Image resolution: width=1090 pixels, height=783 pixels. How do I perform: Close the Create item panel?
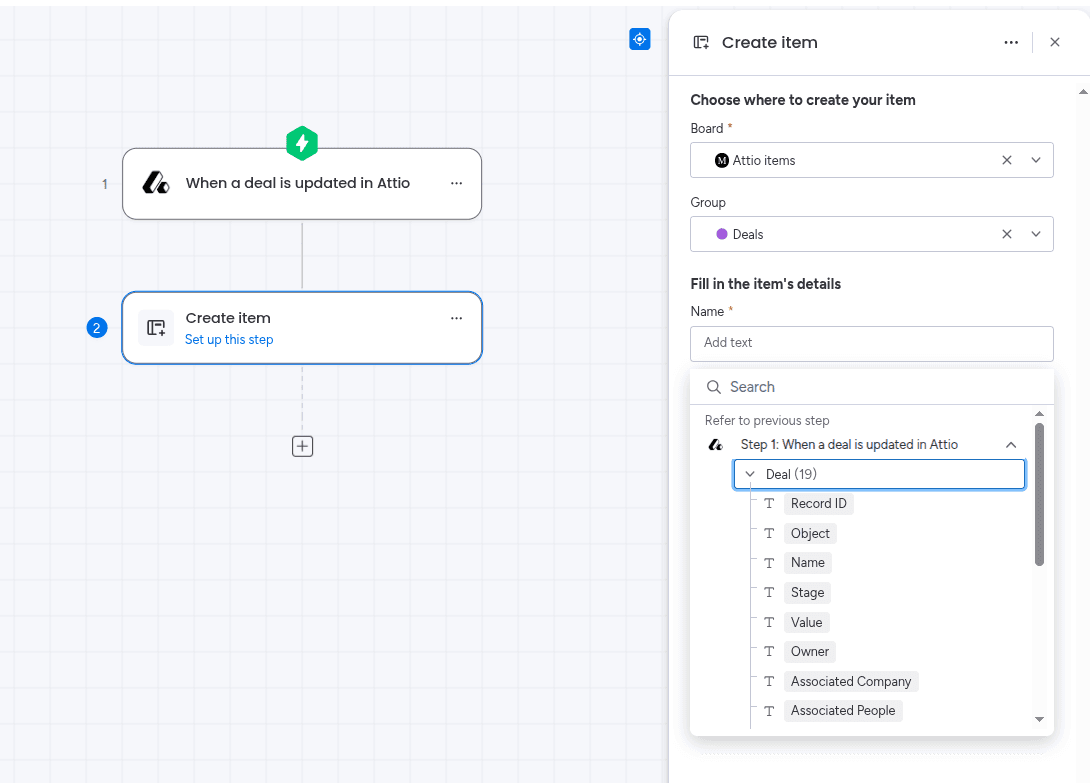[1055, 42]
